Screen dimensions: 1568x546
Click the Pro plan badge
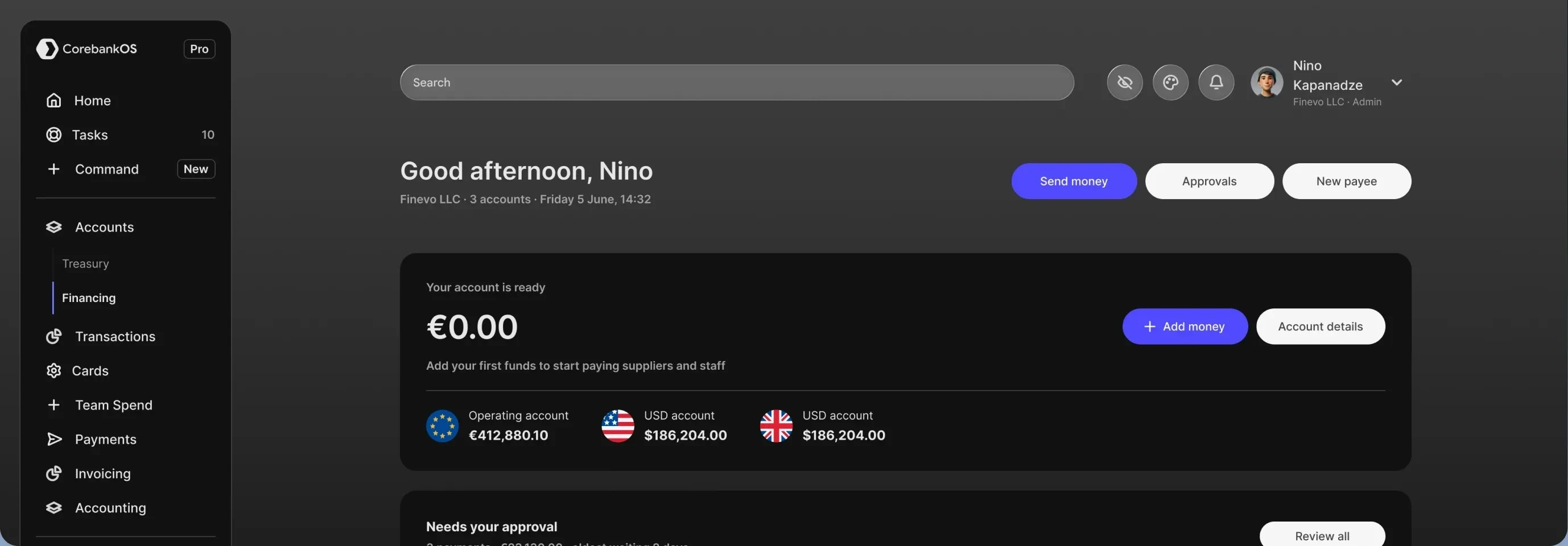coord(199,49)
